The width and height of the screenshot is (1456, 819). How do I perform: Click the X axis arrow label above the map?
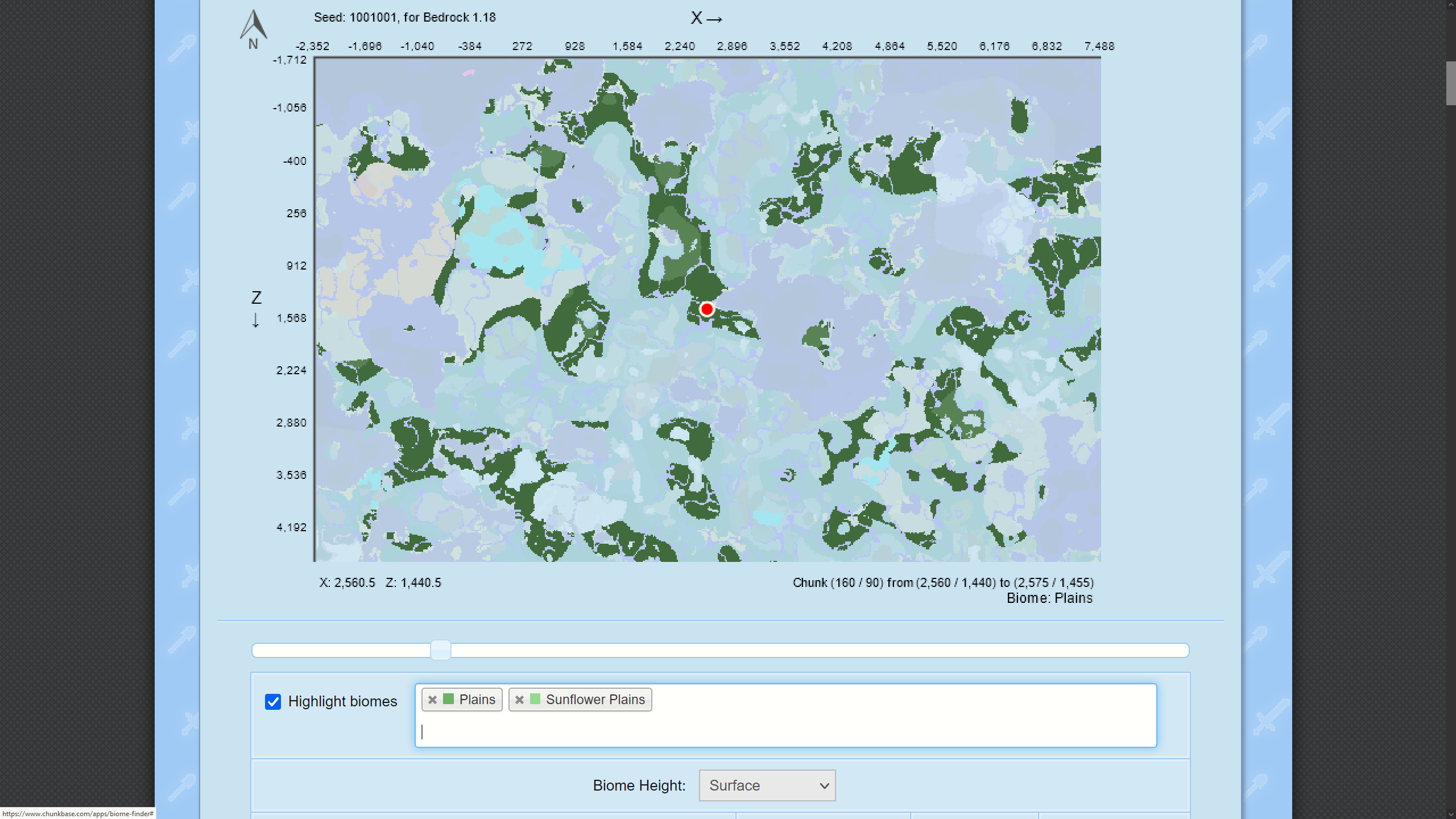point(706,18)
